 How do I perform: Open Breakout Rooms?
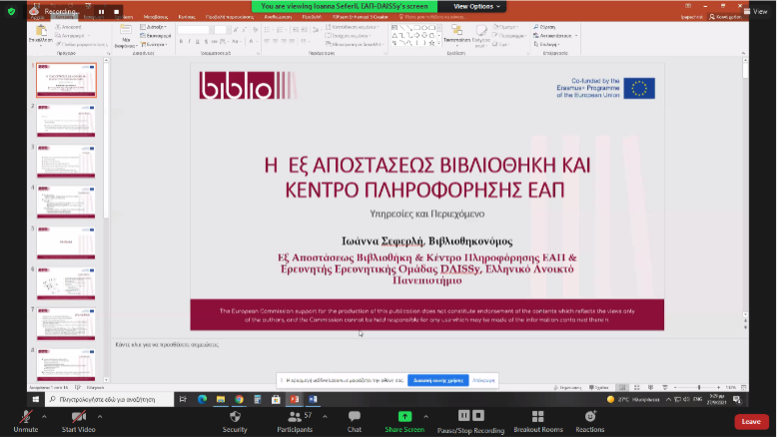coord(539,423)
